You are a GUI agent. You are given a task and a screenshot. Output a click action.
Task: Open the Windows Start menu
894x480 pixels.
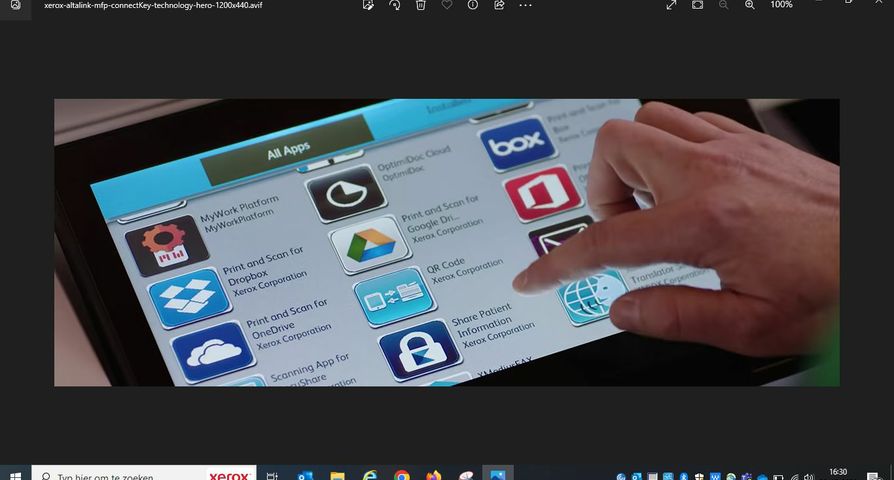click(15, 476)
